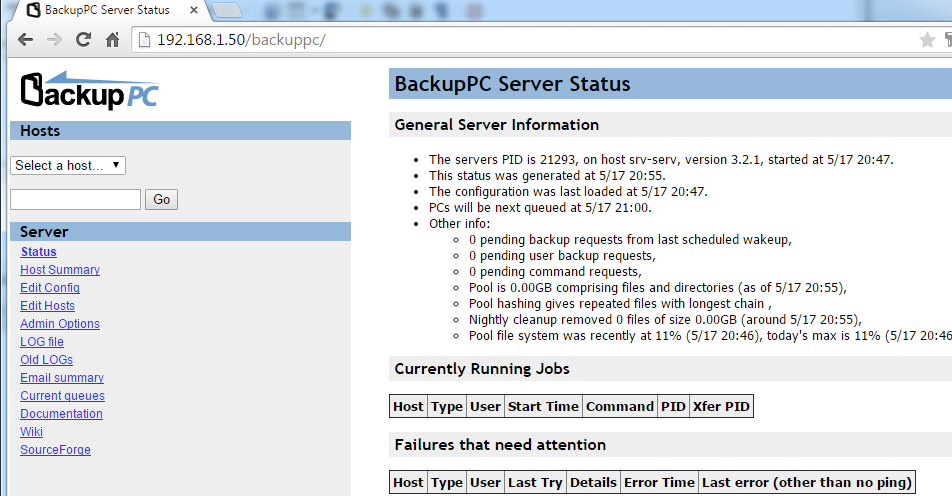952x496 pixels.
Task: Click the Hosts section header
Action: coord(180,131)
